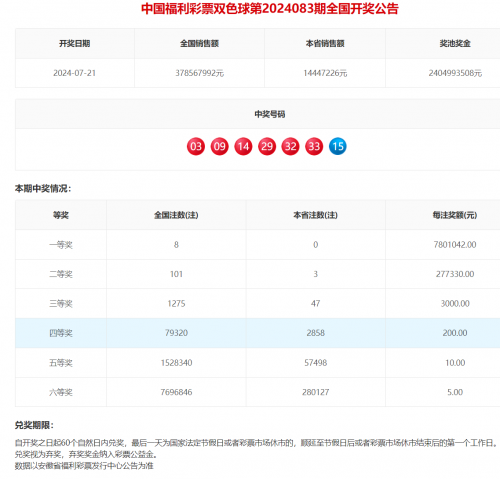500x479 pixels.
Task: Click second prize national count 101
Action: pos(176,274)
